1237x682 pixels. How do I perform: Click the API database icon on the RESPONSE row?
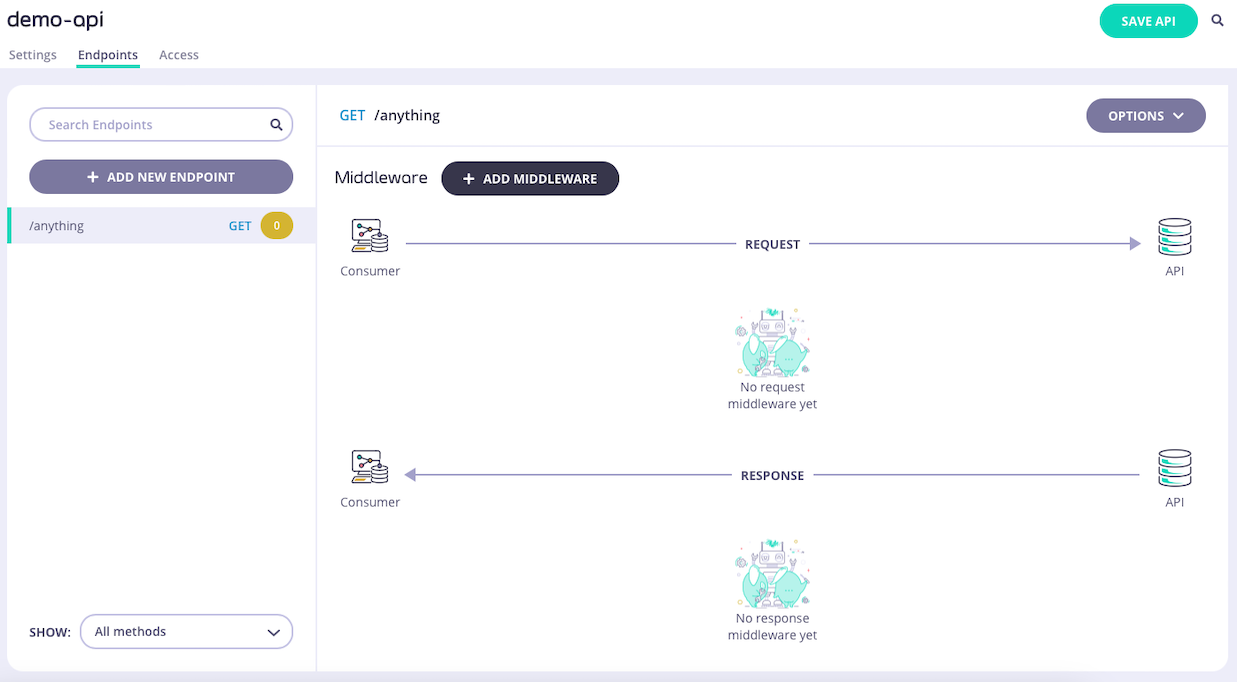tap(1175, 468)
